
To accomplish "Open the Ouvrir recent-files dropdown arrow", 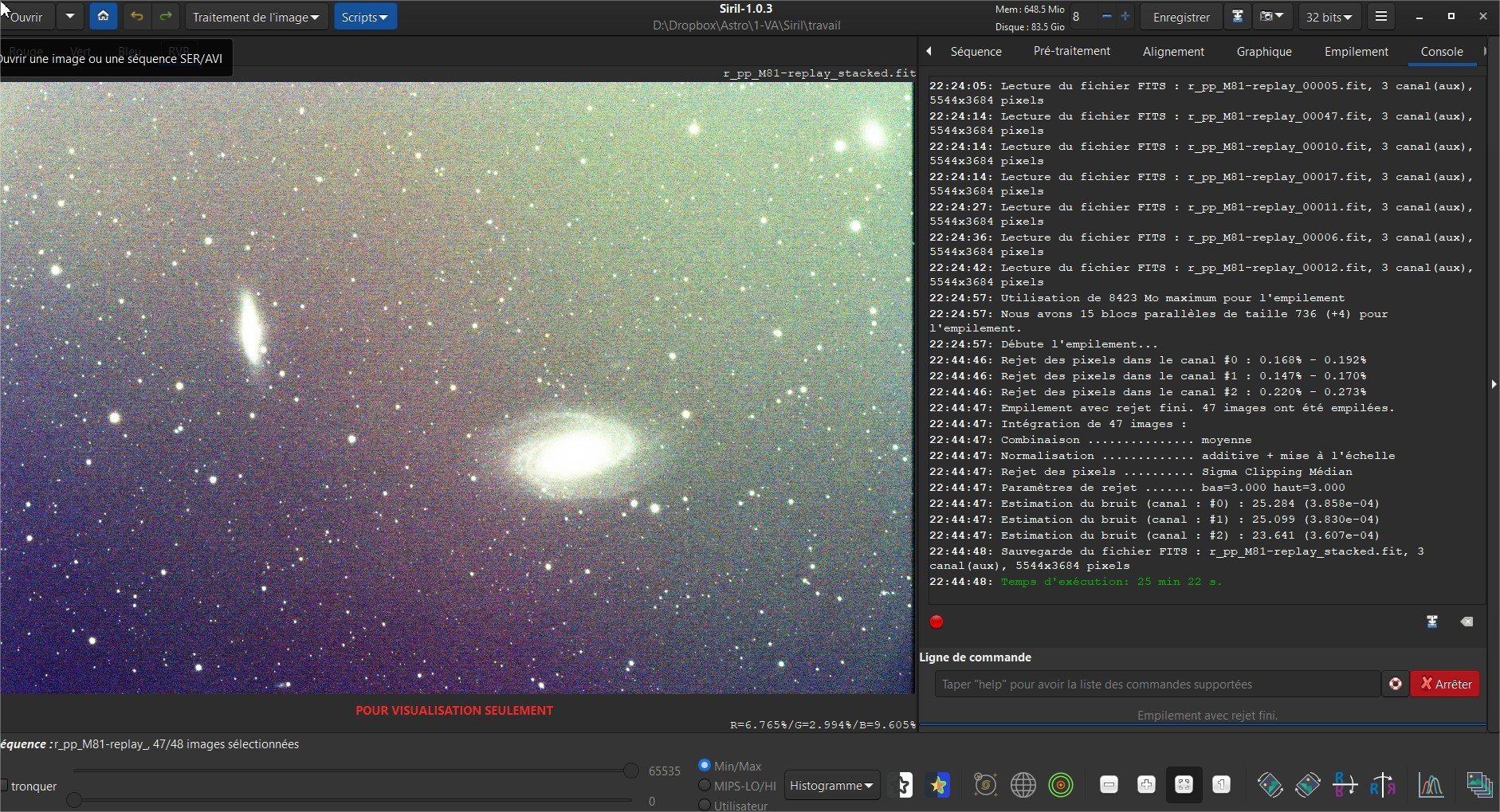I will pyautogui.click(x=70, y=16).
